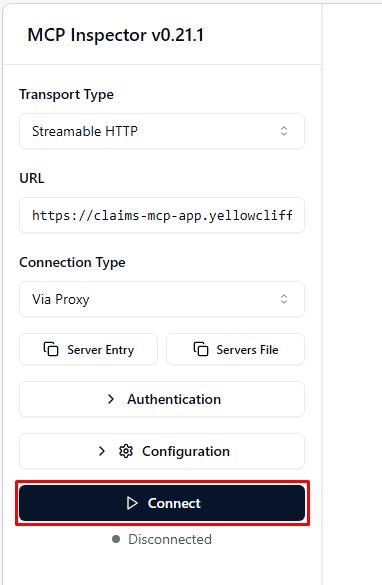The image size is (382, 585).
Task: Expand the Authentication section
Action: click(162, 399)
